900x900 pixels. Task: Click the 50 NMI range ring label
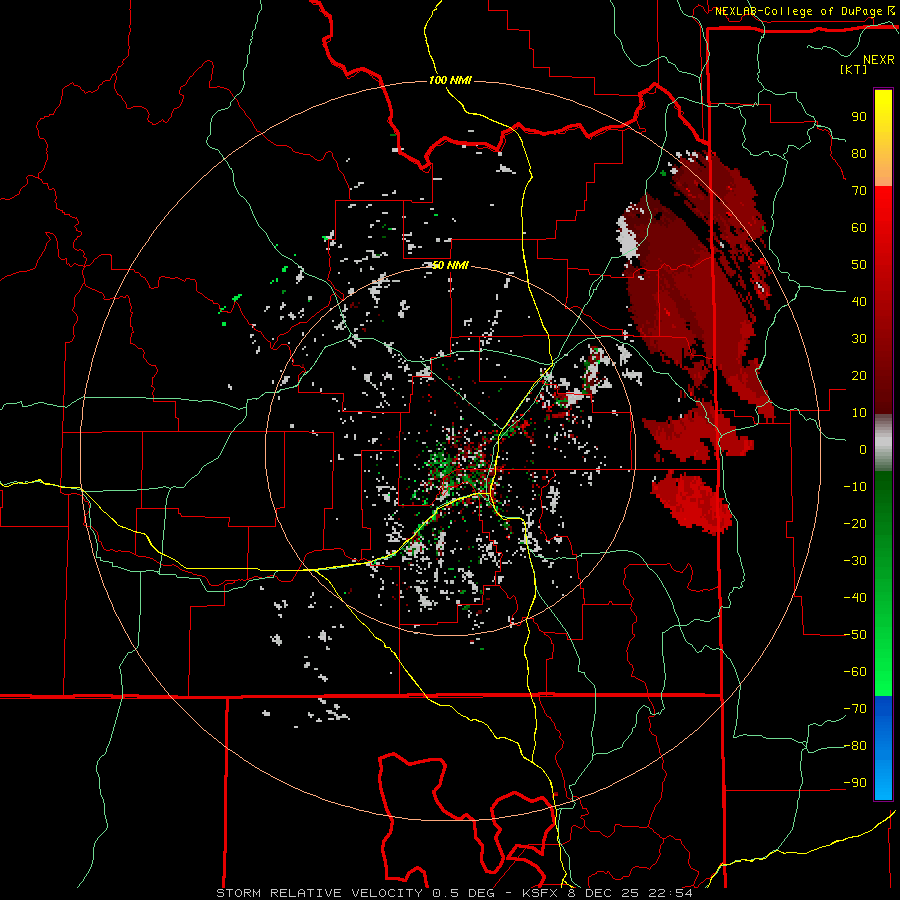pyautogui.click(x=451, y=265)
